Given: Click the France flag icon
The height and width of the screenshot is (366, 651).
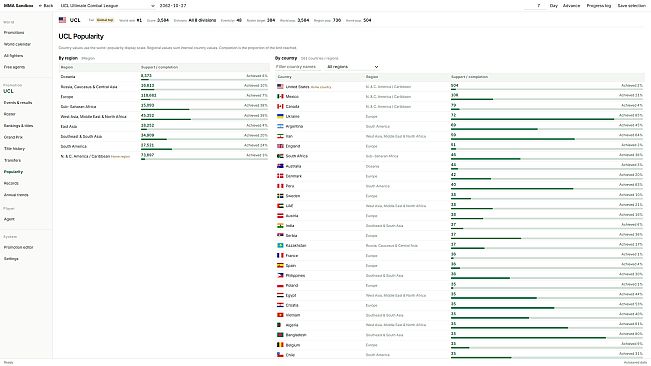Looking at the screenshot, I should tap(280, 255).
